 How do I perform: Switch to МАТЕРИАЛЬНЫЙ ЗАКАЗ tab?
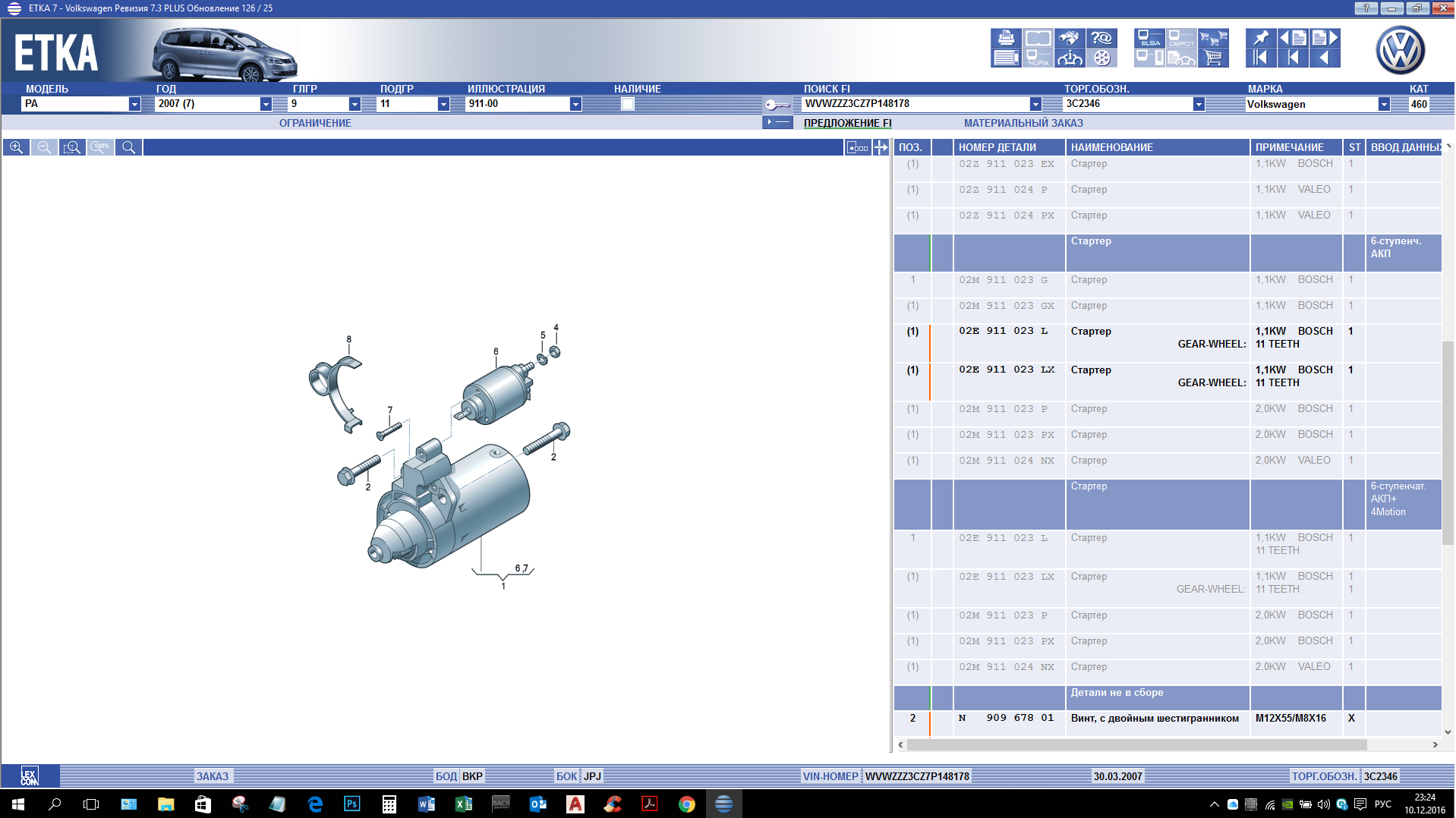coord(1023,123)
